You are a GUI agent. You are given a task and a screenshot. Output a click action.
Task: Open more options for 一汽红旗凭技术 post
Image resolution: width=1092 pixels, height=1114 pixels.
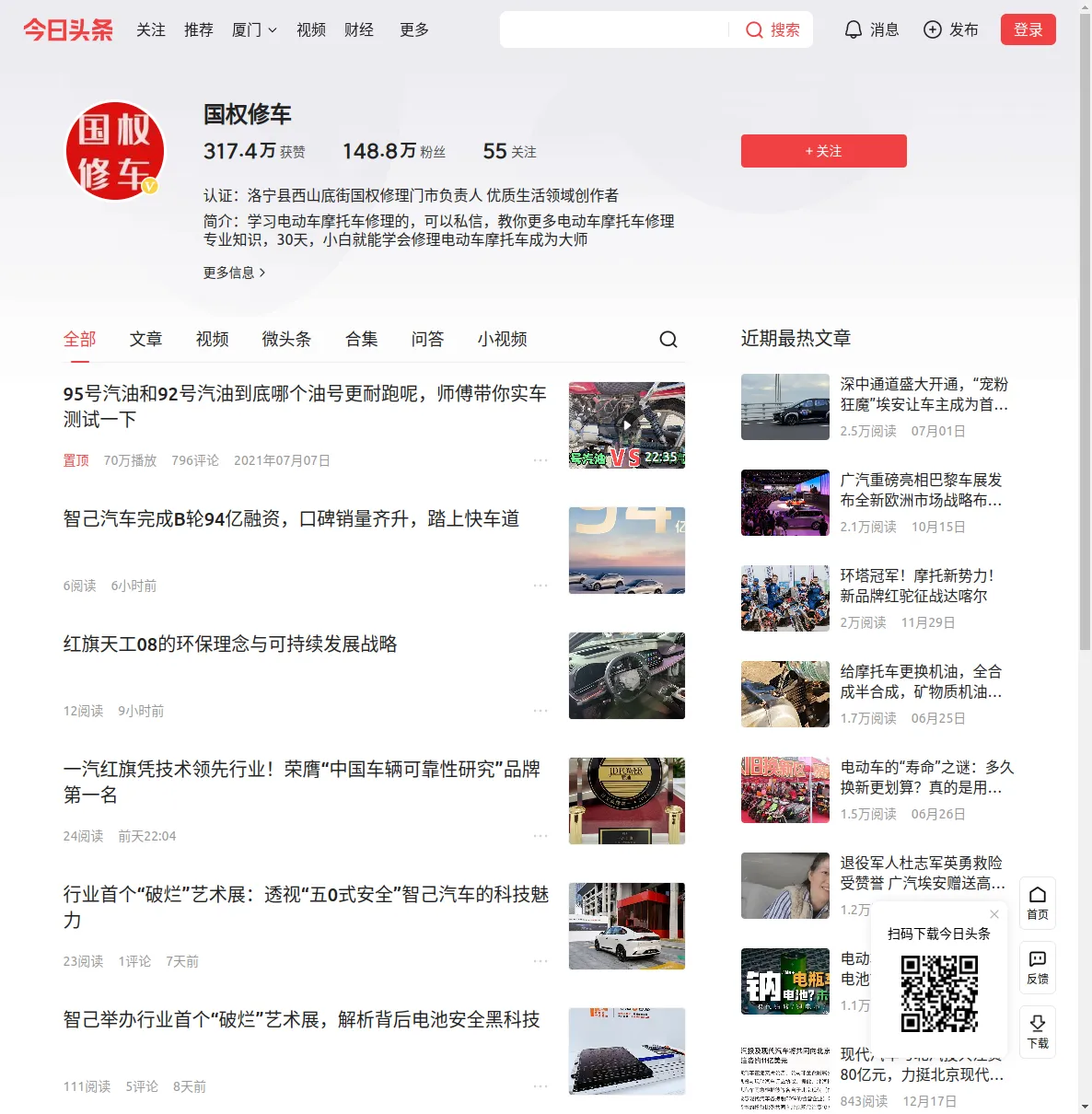pos(540,836)
